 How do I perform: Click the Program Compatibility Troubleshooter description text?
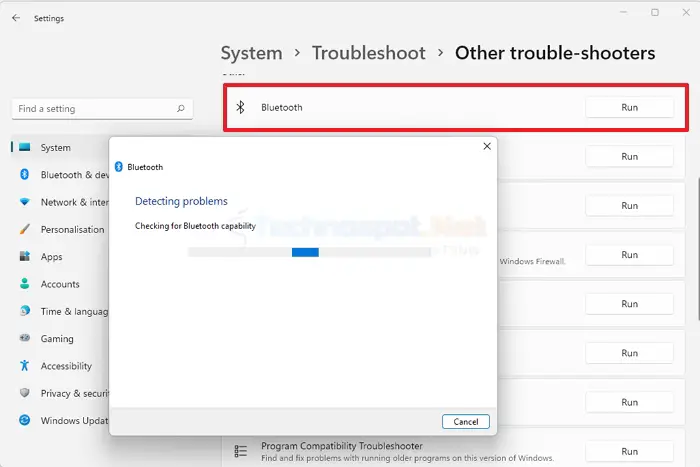[407, 458]
